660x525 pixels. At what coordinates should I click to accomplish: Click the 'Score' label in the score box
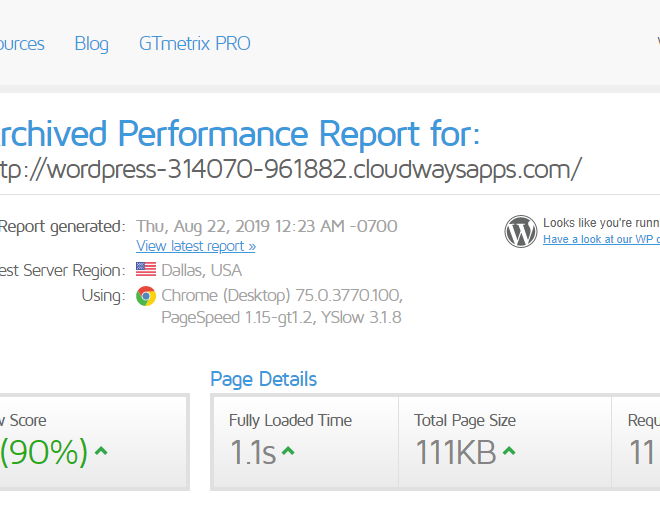tap(28, 421)
